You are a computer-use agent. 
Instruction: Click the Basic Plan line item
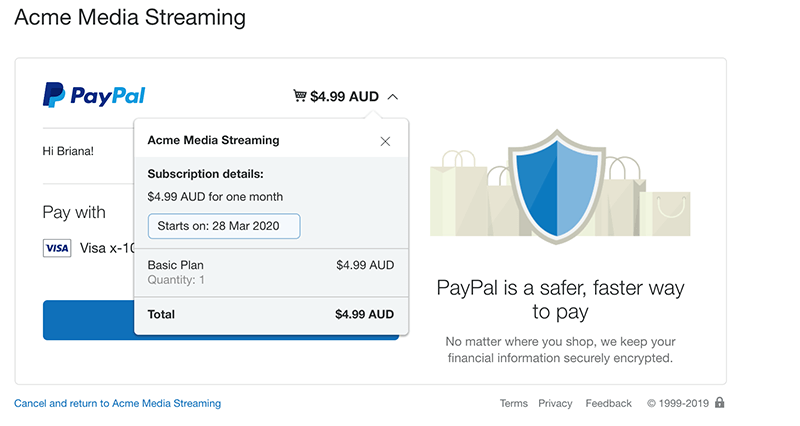(x=176, y=265)
